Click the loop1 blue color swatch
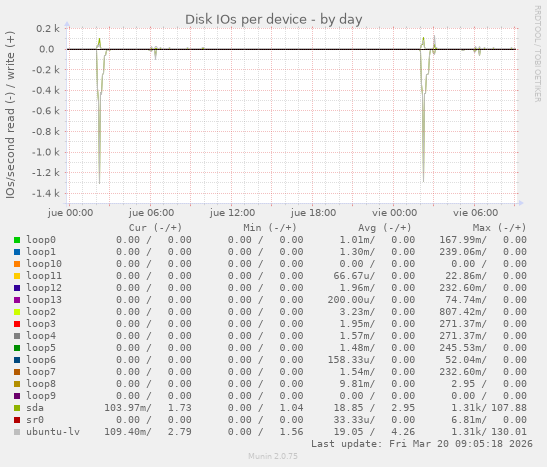Image resolution: width=547 pixels, height=467 pixels. 17,252
